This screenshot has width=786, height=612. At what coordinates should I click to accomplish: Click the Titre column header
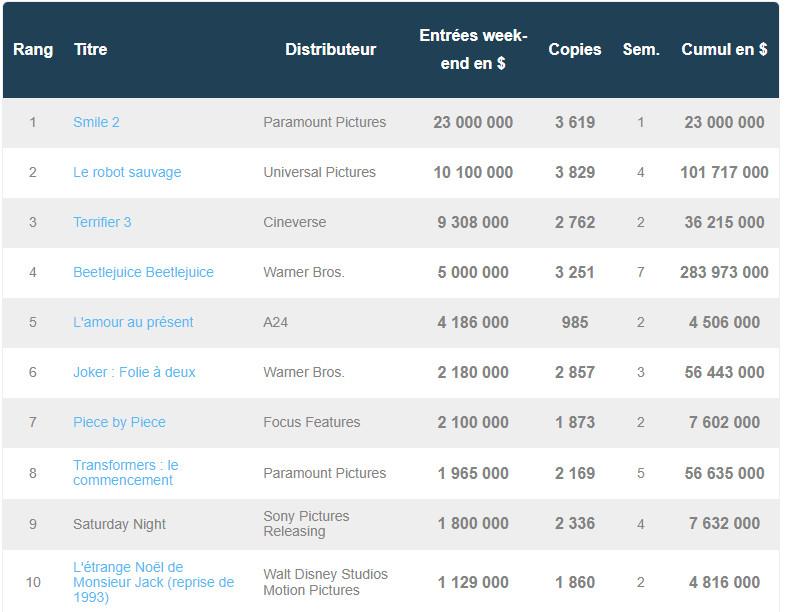91,49
